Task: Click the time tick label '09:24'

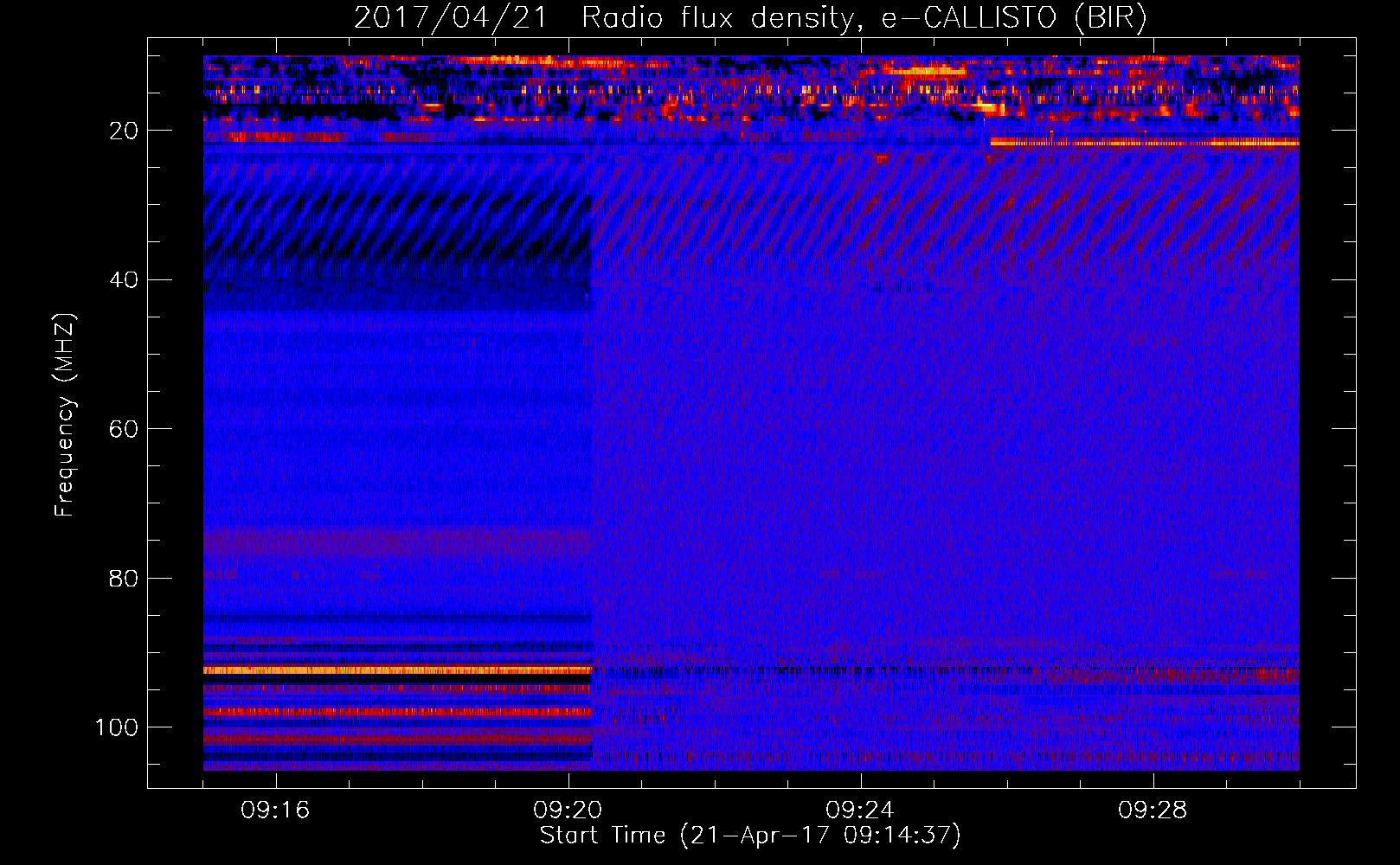Action: coord(860,811)
